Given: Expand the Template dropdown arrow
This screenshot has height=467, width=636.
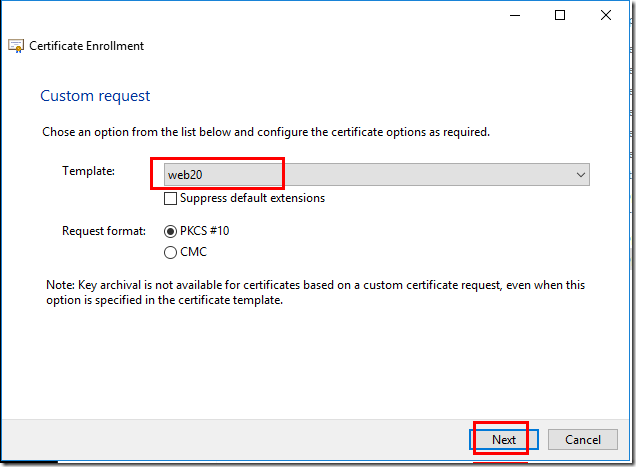Looking at the screenshot, I should click(x=581, y=174).
